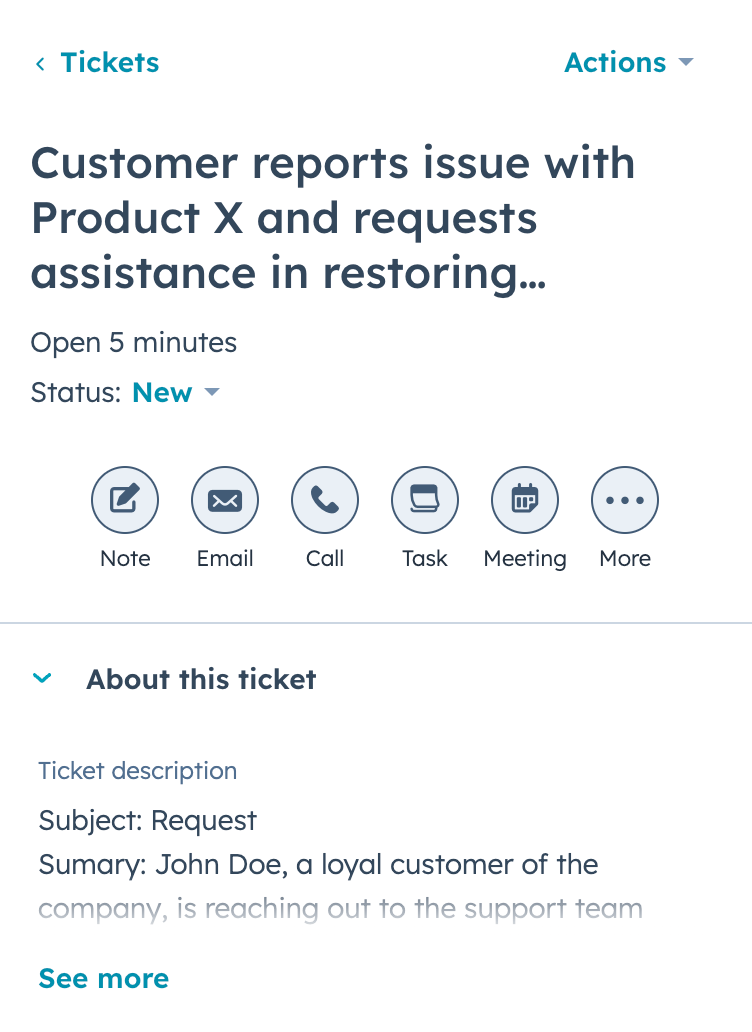
Task: Collapse the About this ticket section
Action: click(x=43, y=678)
